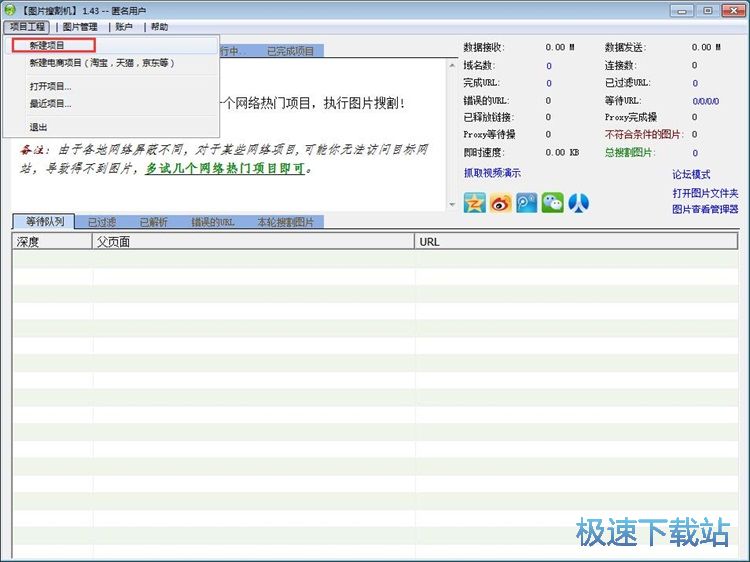This screenshot has height=562, width=750.
Task: Open the 抓取视频演示 link
Action: pyautogui.click(x=492, y=172)
